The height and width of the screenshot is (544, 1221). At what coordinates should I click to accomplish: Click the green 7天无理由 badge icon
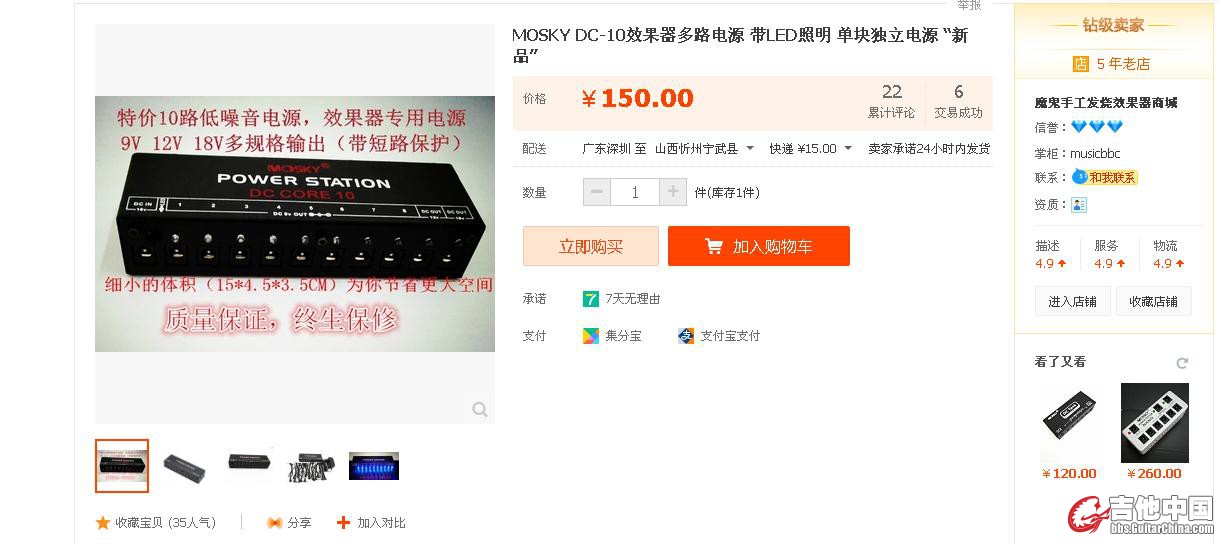pos(591,298)
